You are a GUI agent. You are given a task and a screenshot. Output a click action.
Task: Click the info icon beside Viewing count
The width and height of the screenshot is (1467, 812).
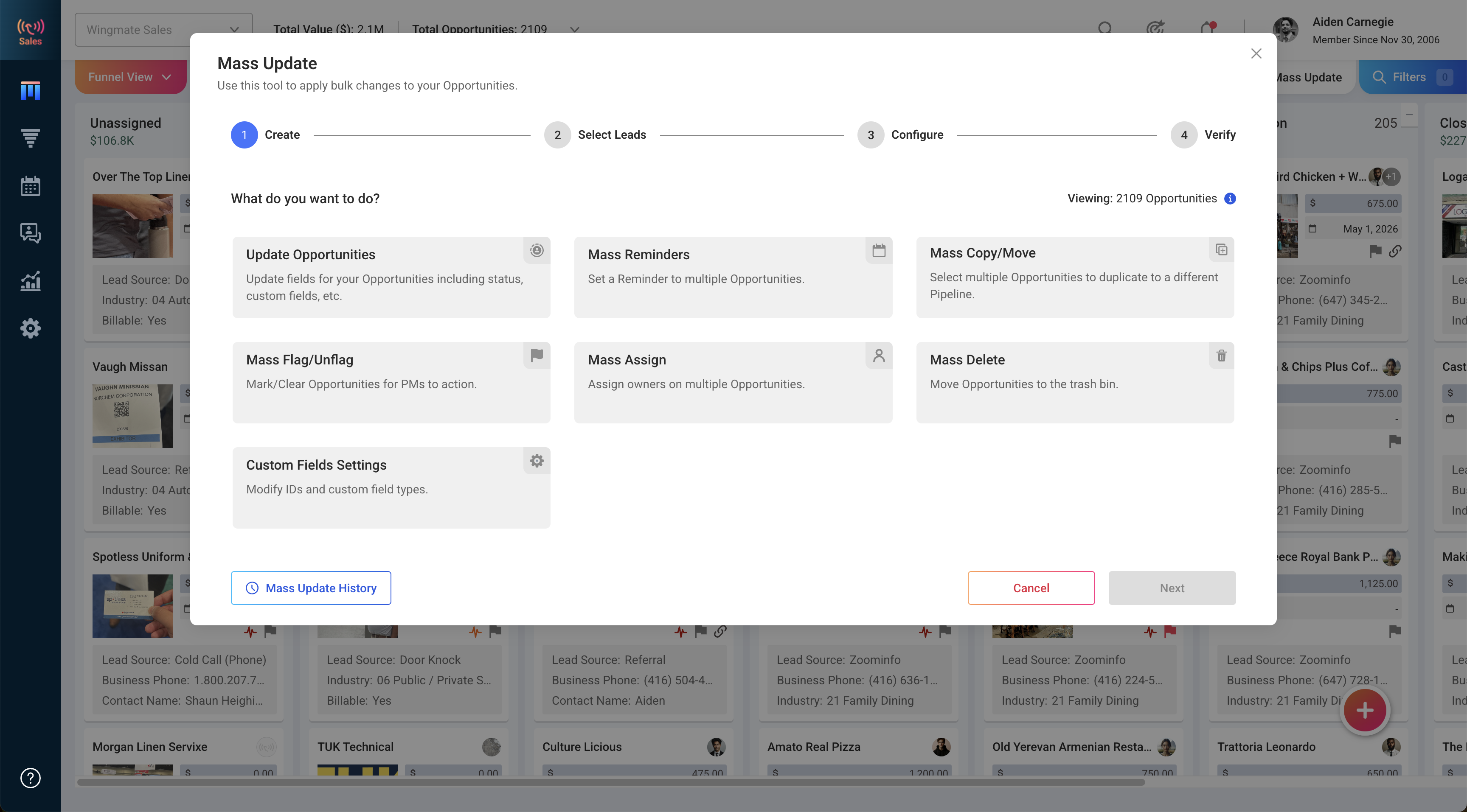[x=1230, y=199]
